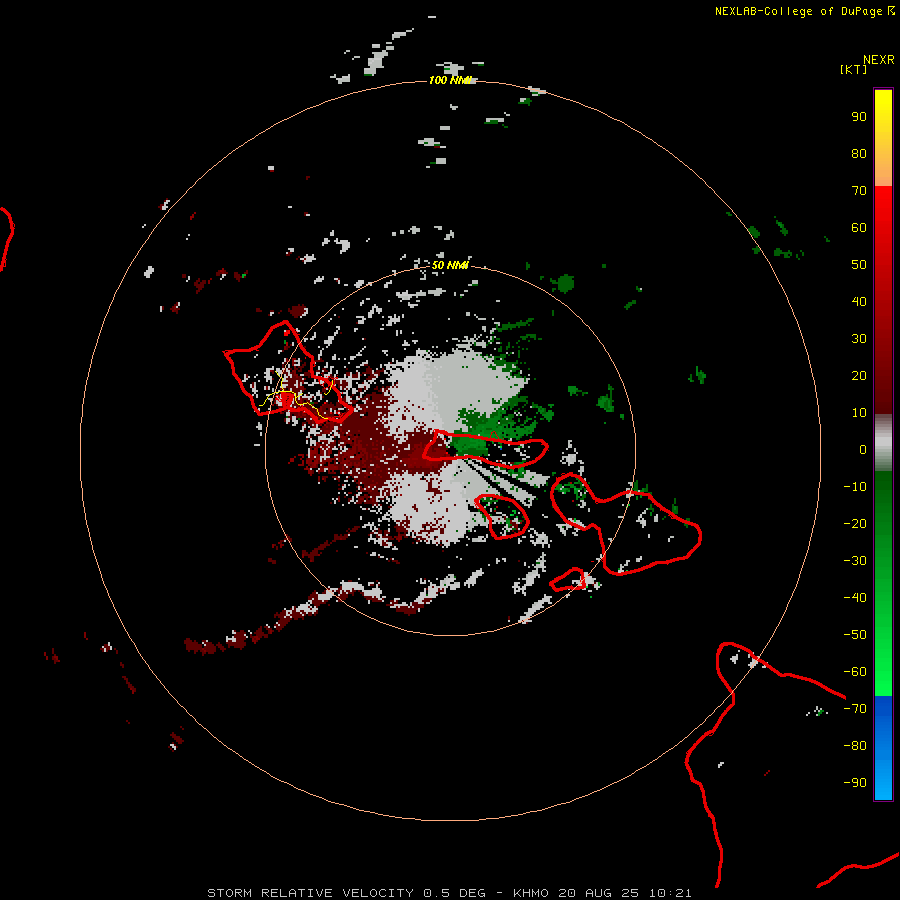The height and width of the screenshot is (900, 900).
Task: Click the 30 scale value
Action: point(859,339)
